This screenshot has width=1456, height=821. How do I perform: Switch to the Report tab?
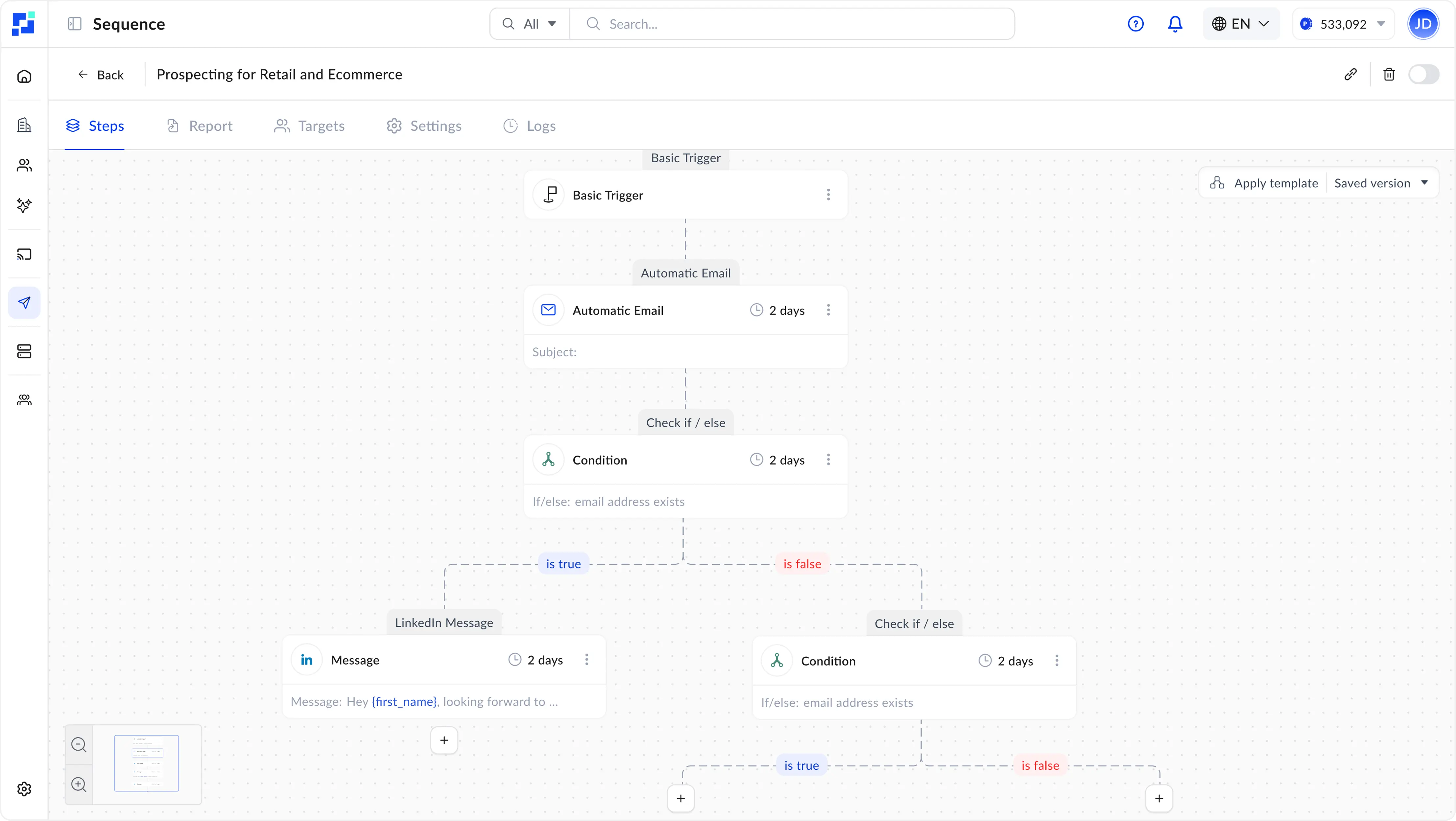[x=200, y=126]
